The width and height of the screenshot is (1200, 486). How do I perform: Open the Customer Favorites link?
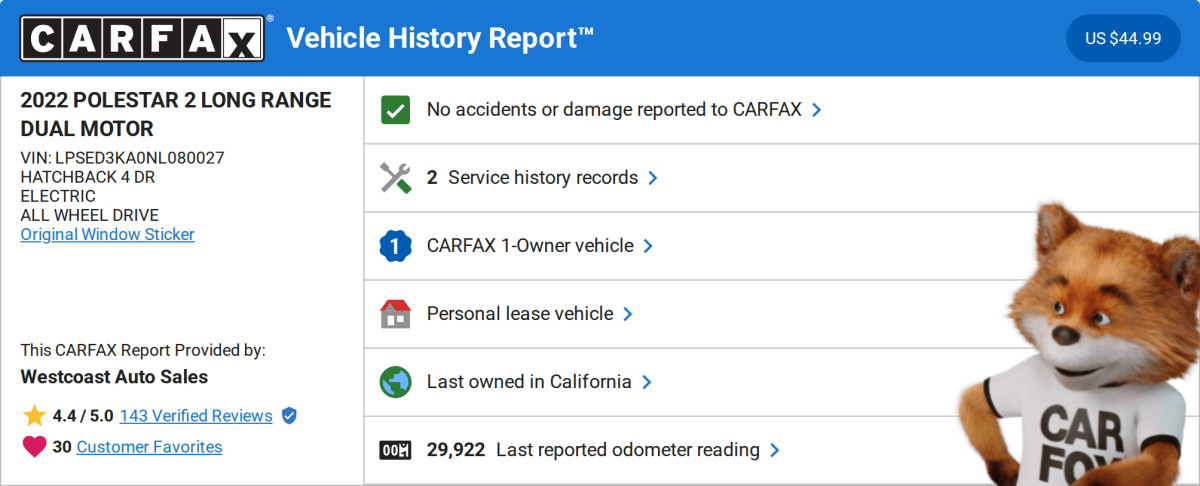[149, 447]
